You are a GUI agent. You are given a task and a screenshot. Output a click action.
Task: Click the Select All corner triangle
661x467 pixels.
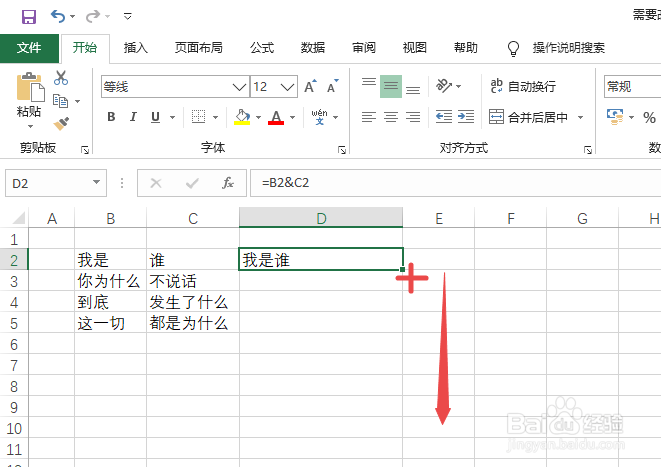tap(19, 217)
